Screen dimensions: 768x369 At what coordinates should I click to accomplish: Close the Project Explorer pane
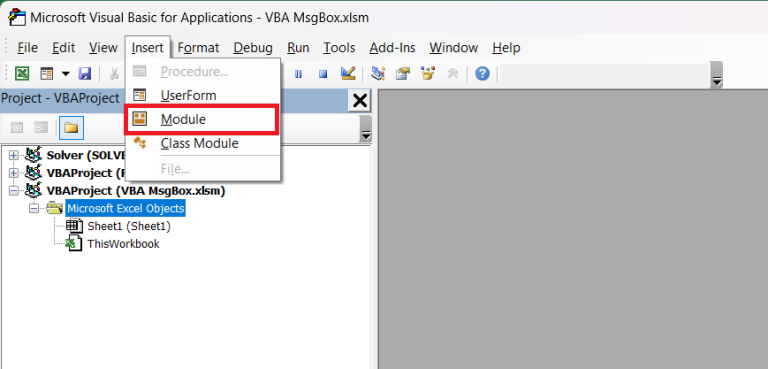tap(360, 101)
